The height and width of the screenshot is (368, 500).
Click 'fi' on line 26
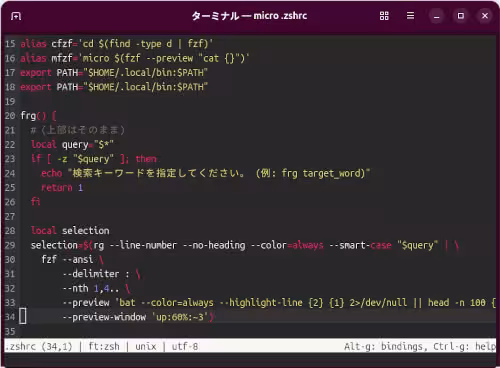35,202
